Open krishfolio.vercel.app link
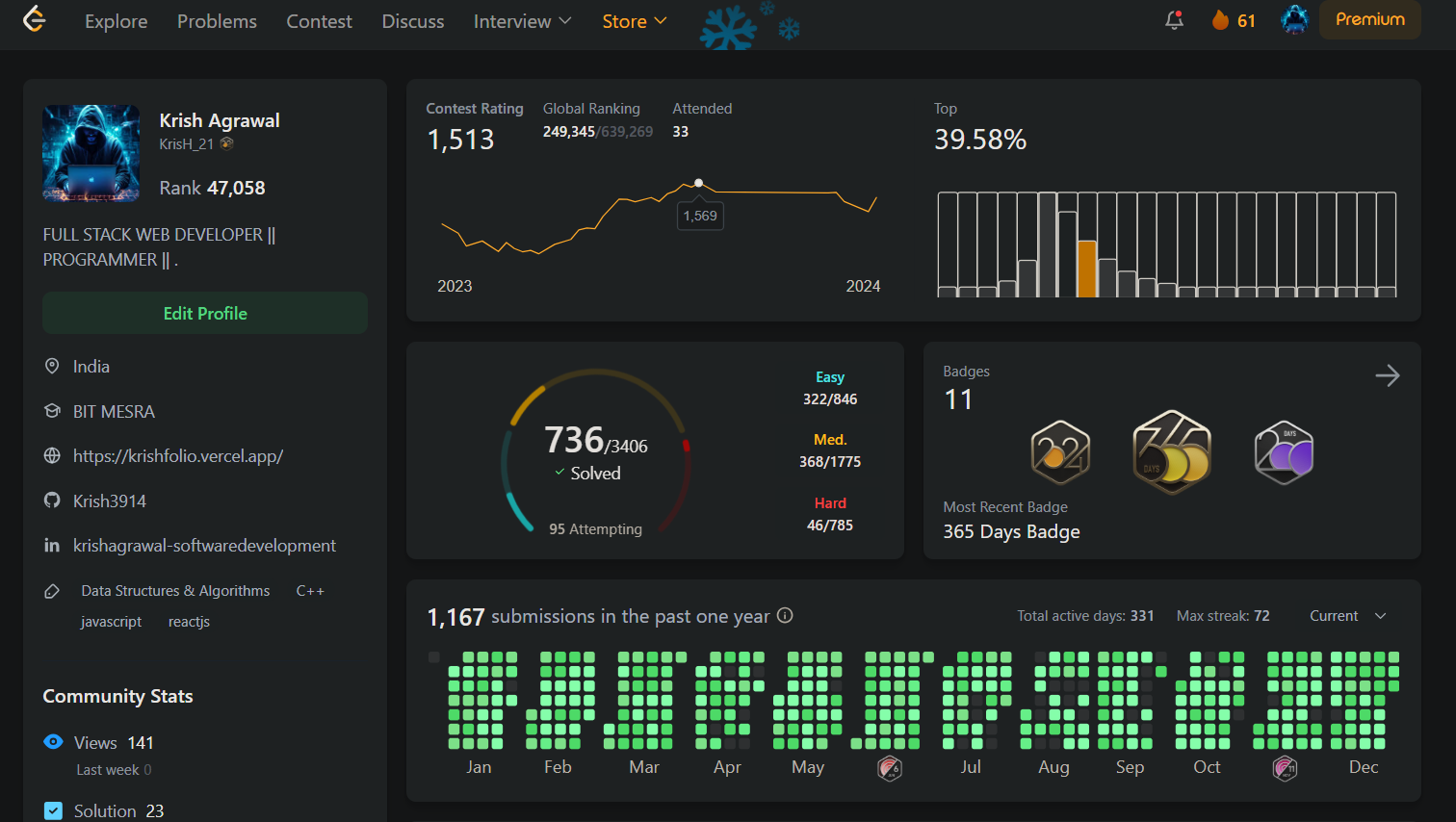 point(178,456)
